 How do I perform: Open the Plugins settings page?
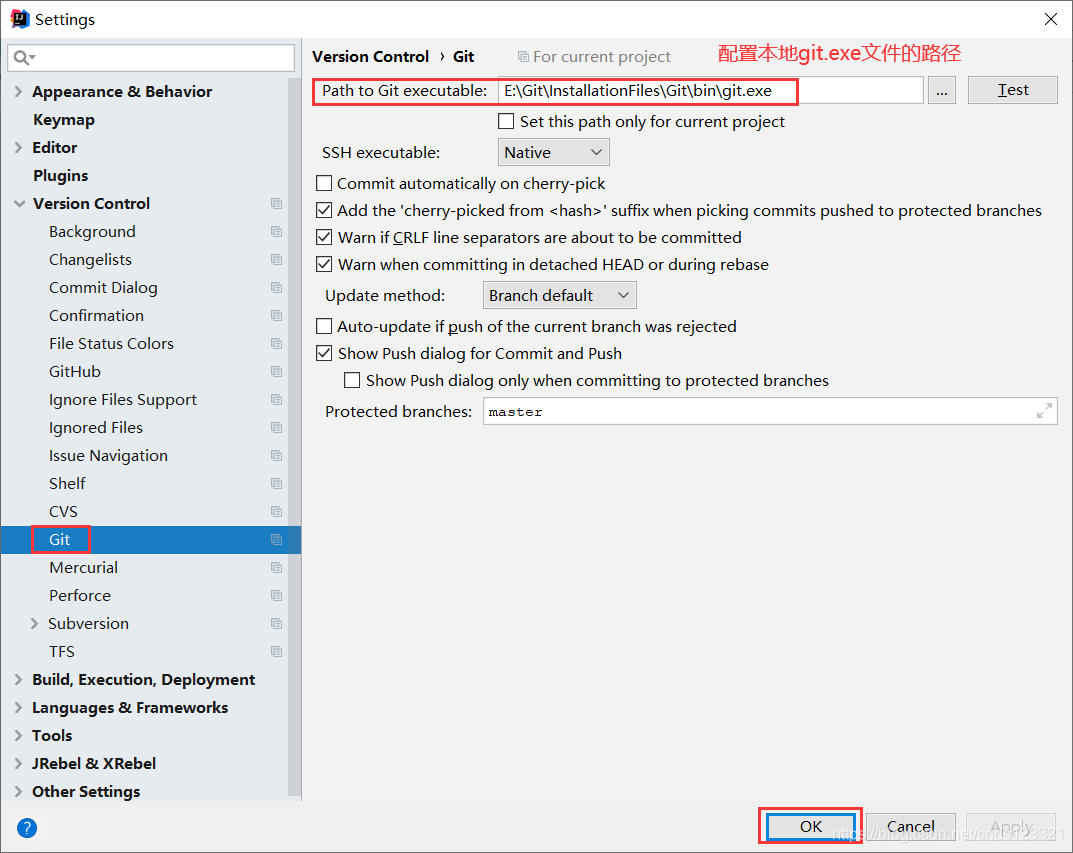60,176
